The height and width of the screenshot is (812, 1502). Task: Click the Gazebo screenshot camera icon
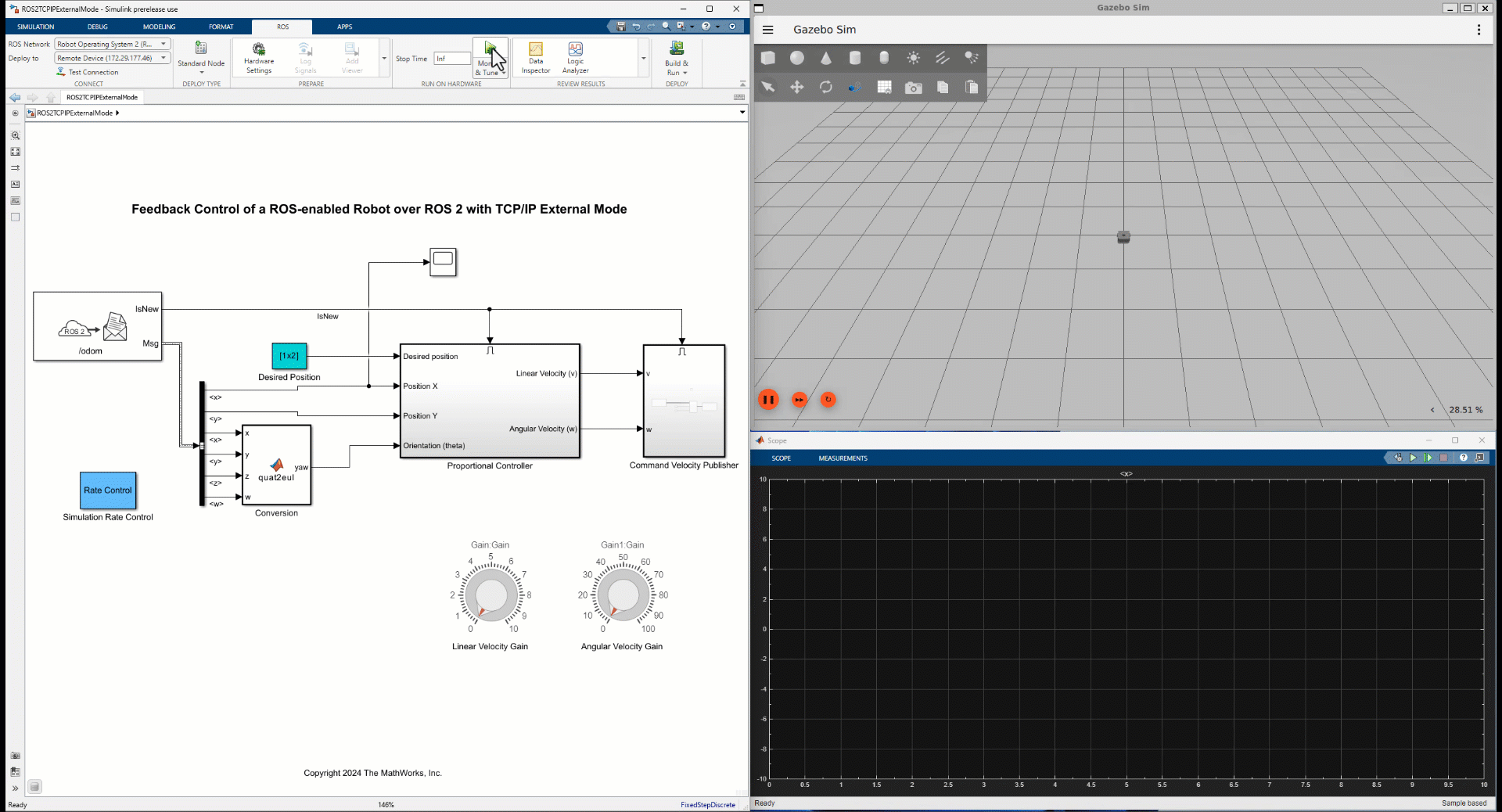point(913,88)
